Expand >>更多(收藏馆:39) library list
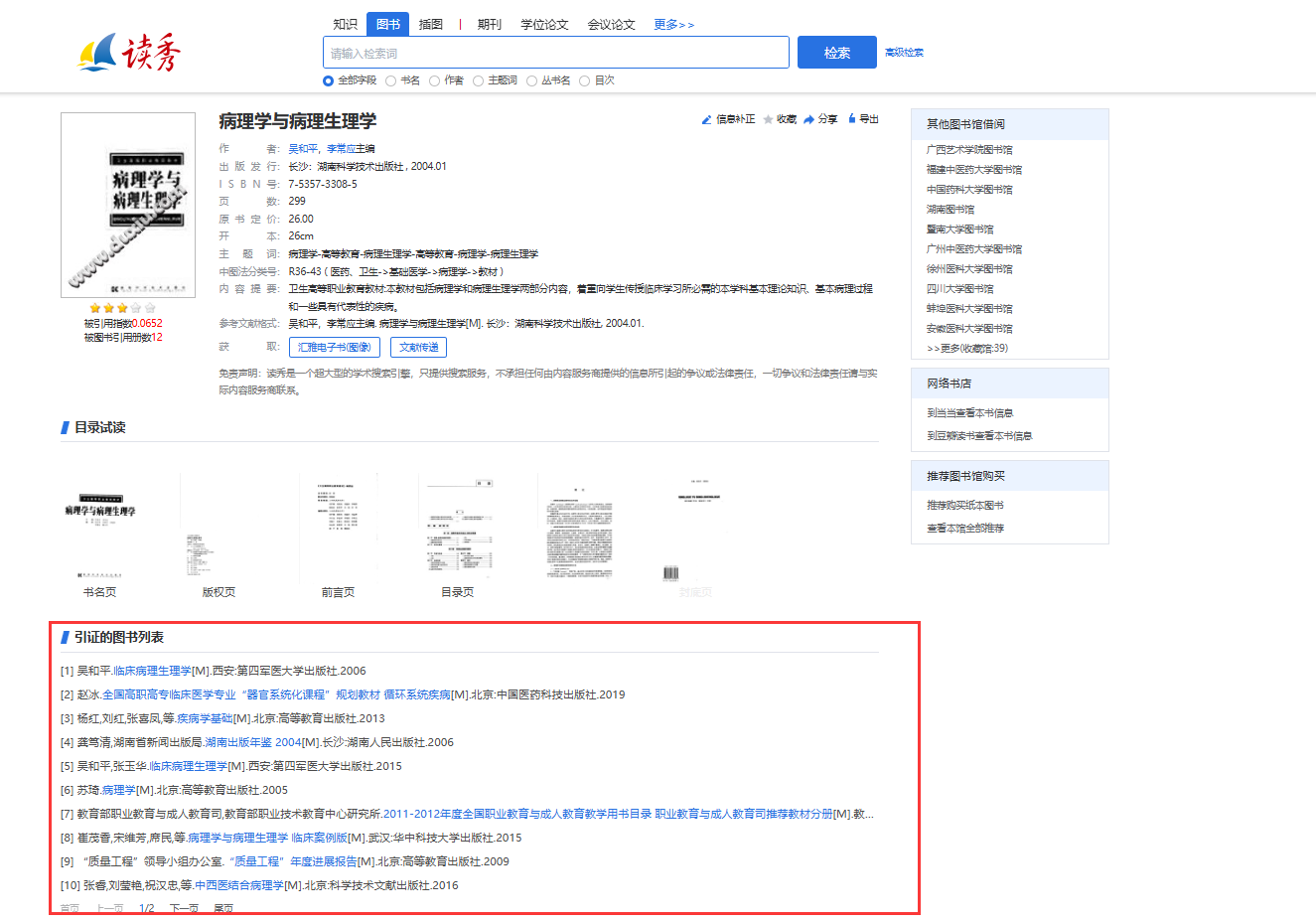The height and width of the screenshot is (924, 1316). 967,349
